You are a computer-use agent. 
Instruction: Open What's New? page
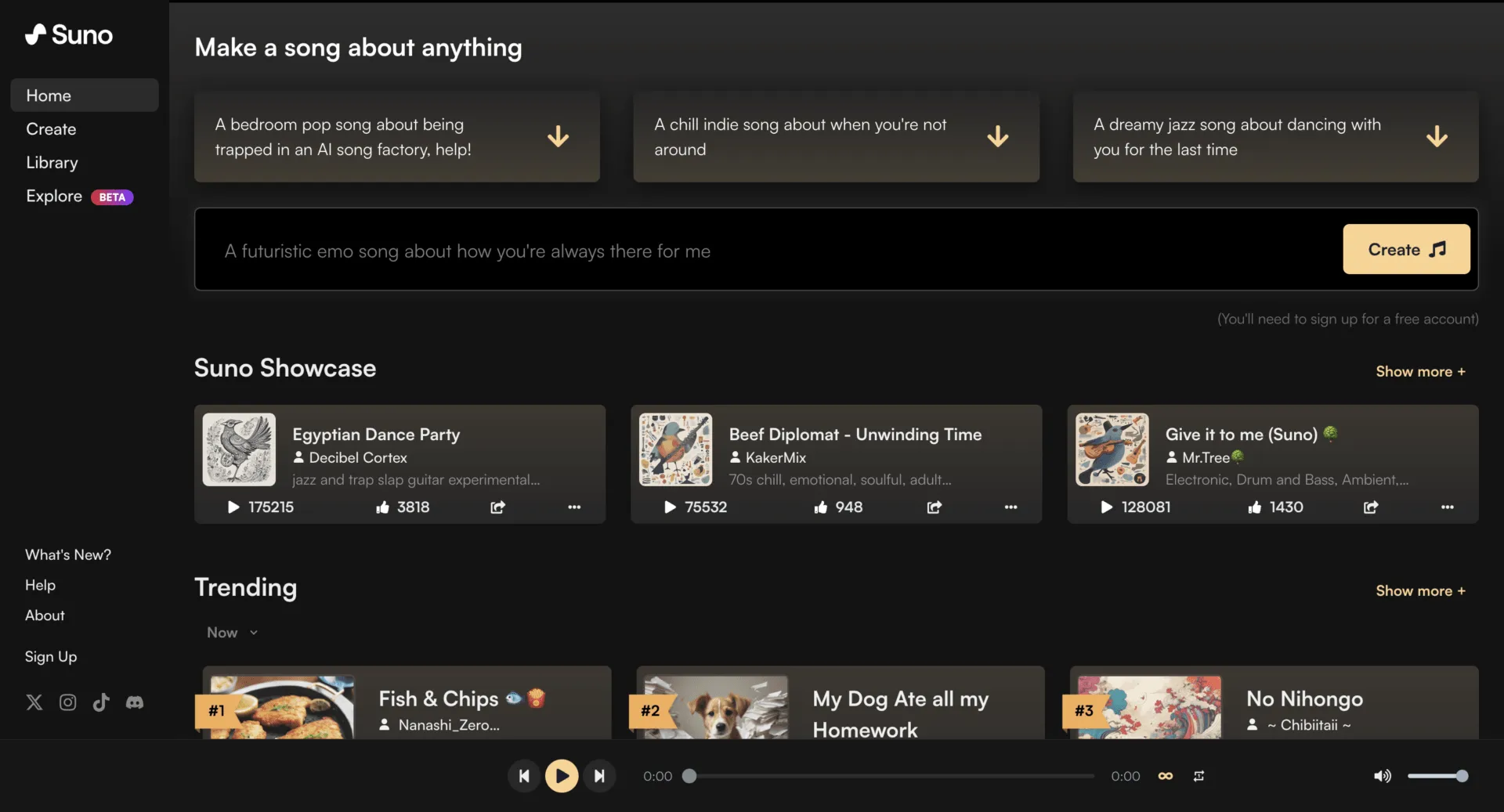click(68, 554)
